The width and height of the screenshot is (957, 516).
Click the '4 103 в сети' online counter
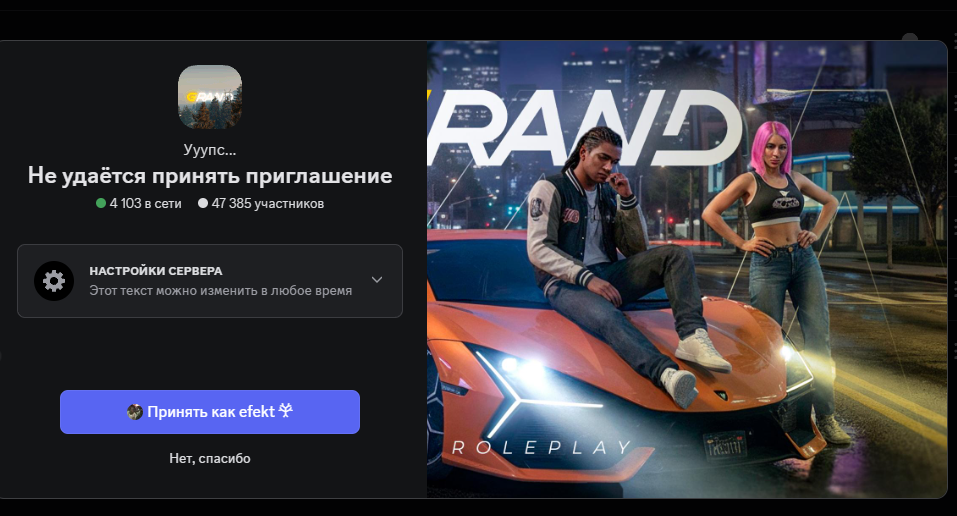click(145, 203)
